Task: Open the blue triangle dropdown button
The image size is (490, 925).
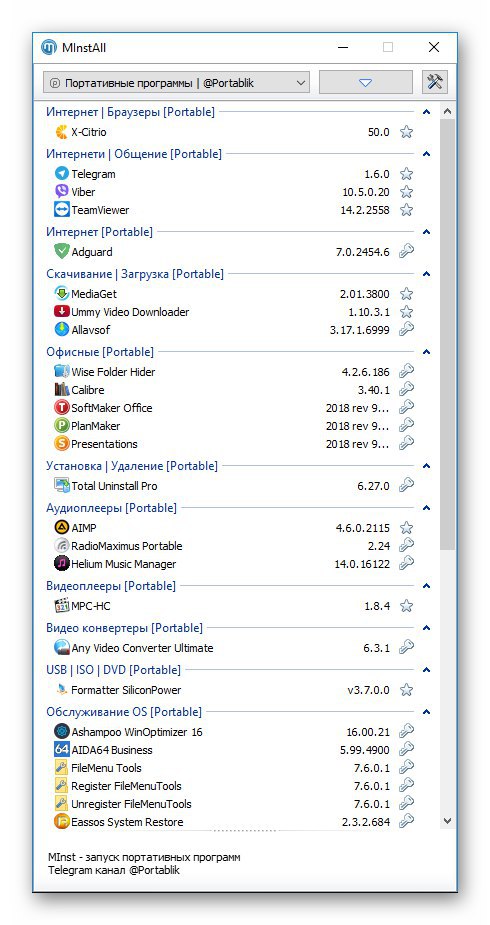Action: (x=366, y=83)
